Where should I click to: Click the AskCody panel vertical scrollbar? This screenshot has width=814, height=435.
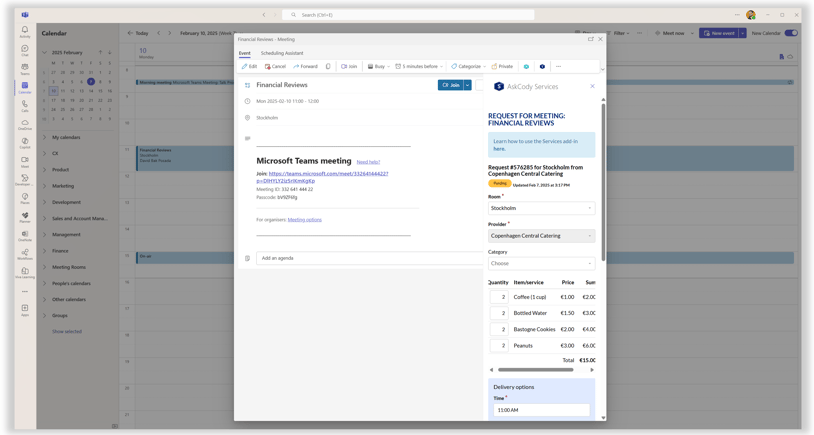click(603, 182)
